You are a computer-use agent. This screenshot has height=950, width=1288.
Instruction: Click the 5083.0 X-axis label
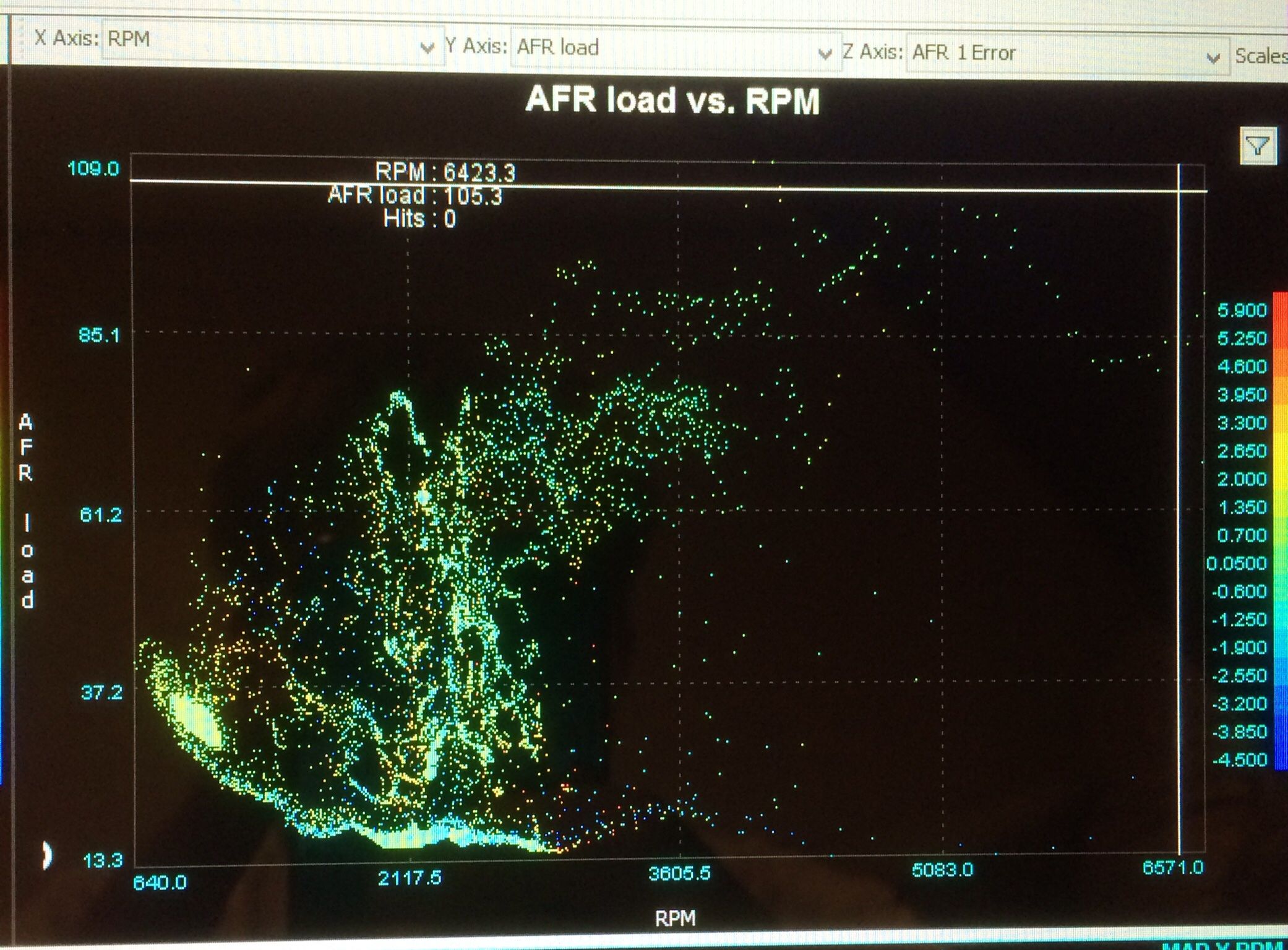tap(942, 870)
